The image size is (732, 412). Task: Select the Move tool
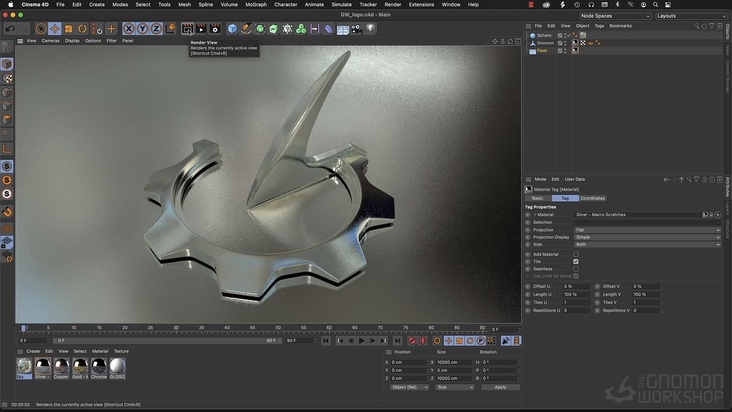[55, 29]
